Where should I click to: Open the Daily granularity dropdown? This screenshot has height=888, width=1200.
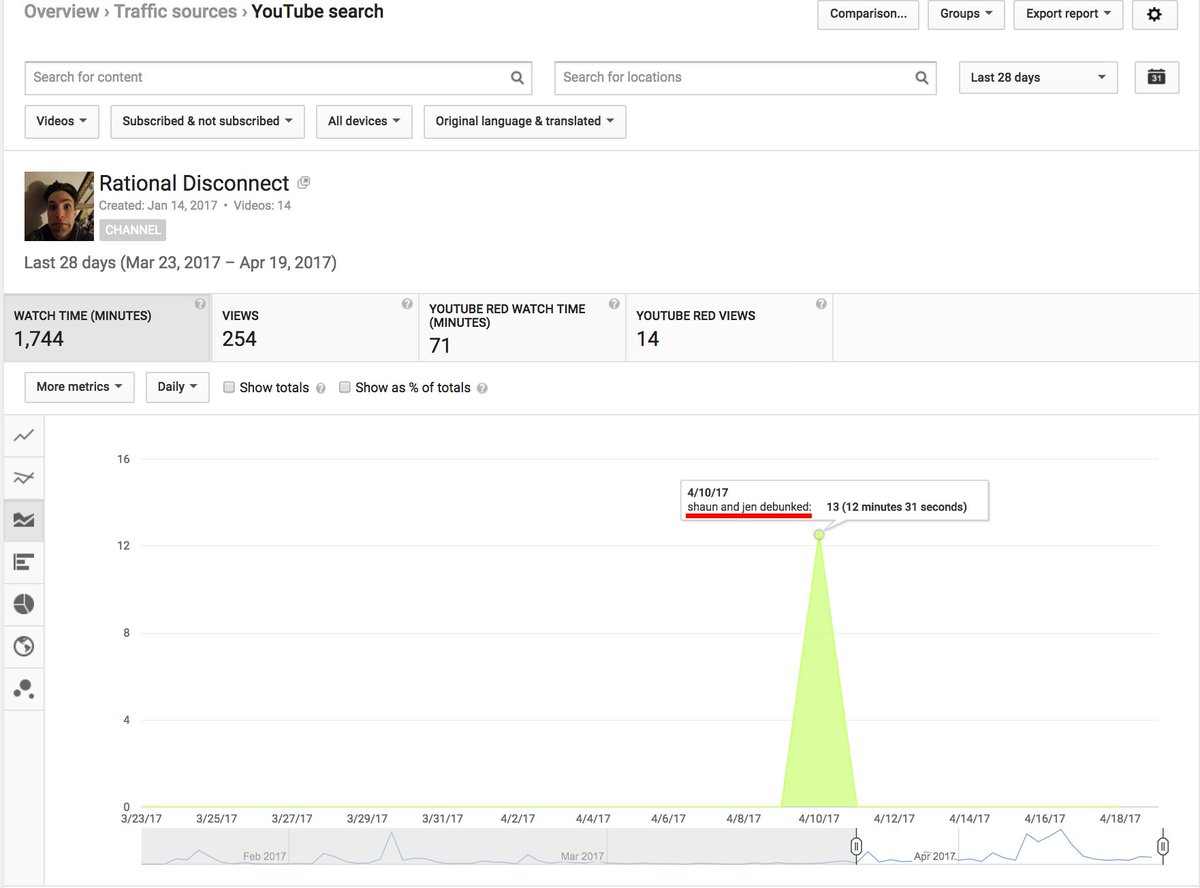[177, 387]
